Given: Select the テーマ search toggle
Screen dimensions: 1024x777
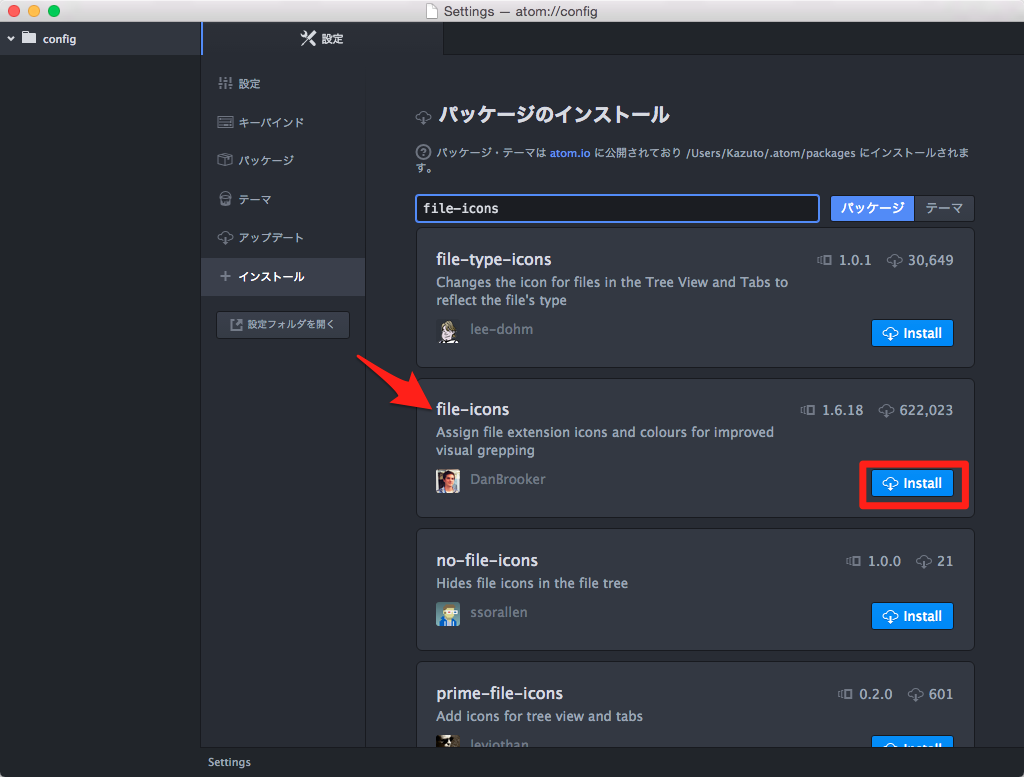Looking at the screenshot, I should [x=944, y=208].
